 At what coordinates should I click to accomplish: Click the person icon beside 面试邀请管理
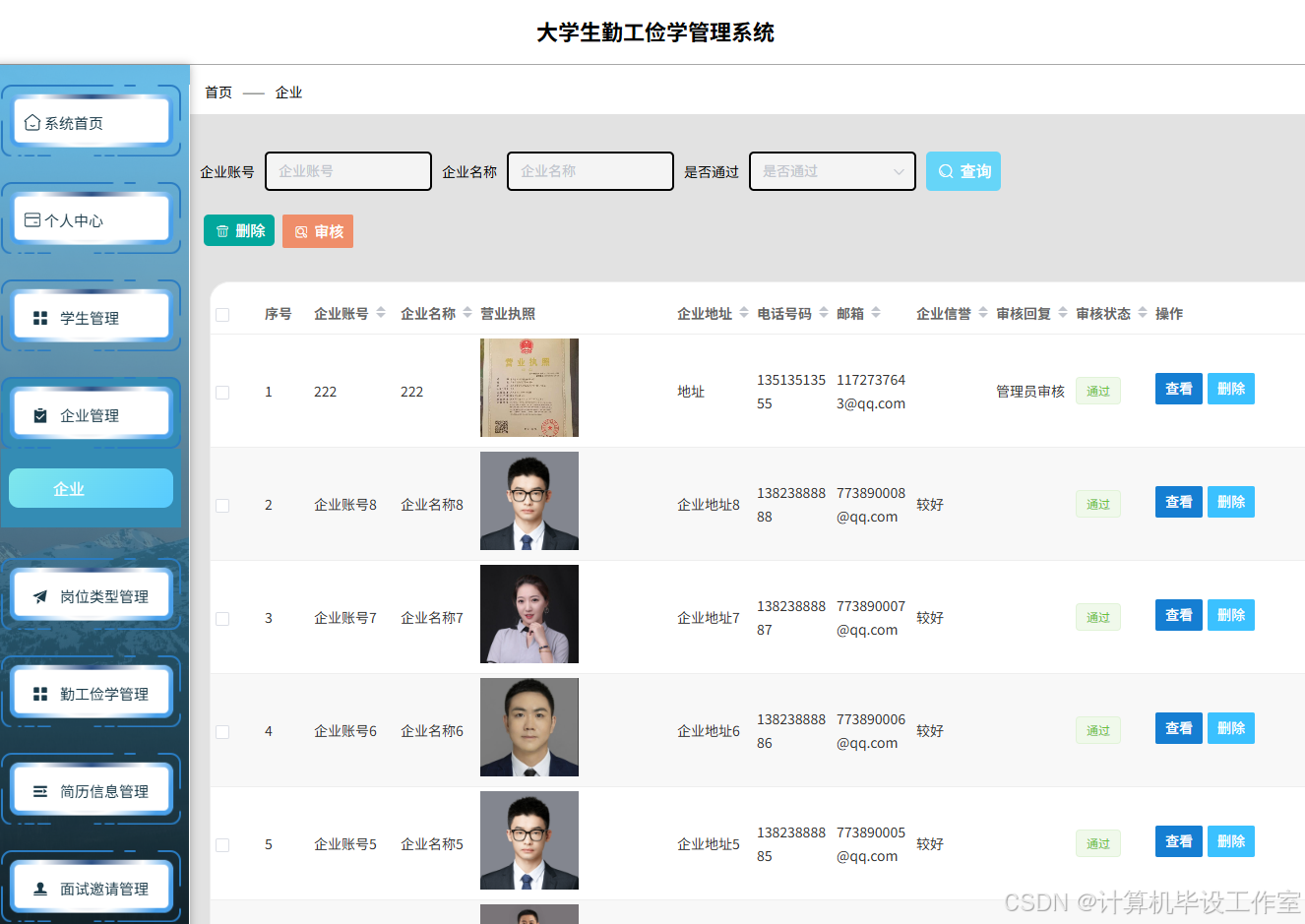tap(40, 889)
